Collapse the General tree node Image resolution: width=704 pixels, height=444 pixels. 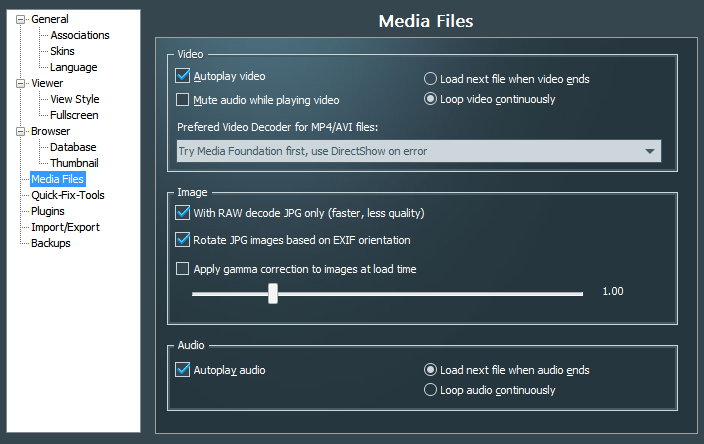tap(21, 19)
